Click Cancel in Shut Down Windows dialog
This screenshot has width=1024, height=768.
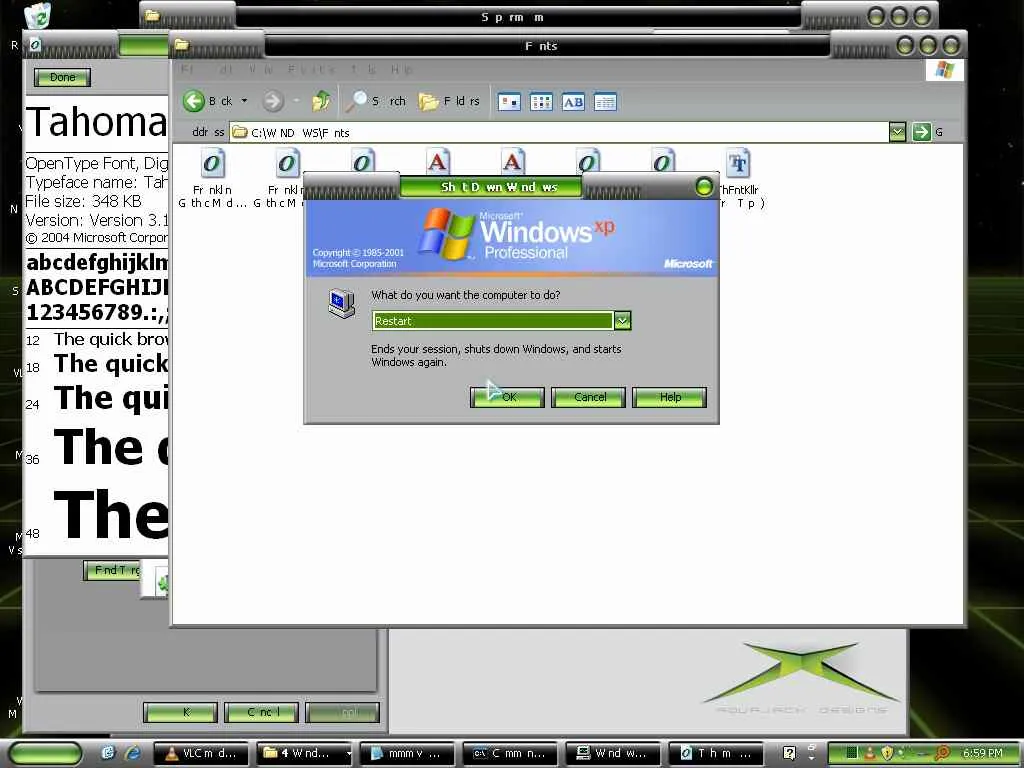588,397
